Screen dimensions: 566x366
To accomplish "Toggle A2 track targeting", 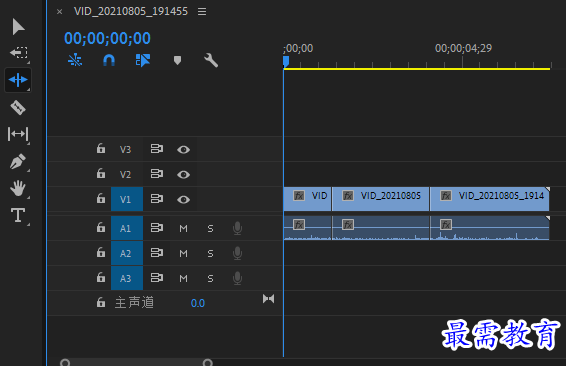I will click(x=127, y=253).
